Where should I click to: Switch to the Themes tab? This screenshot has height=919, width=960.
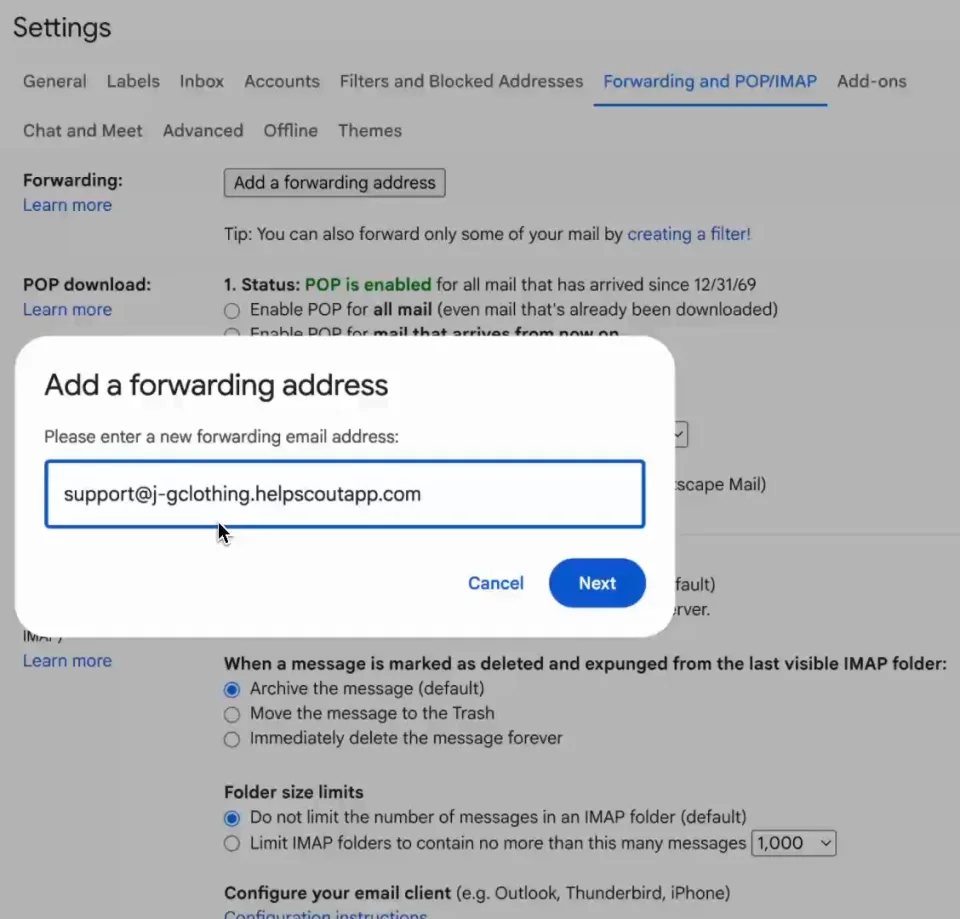[370, 130]
